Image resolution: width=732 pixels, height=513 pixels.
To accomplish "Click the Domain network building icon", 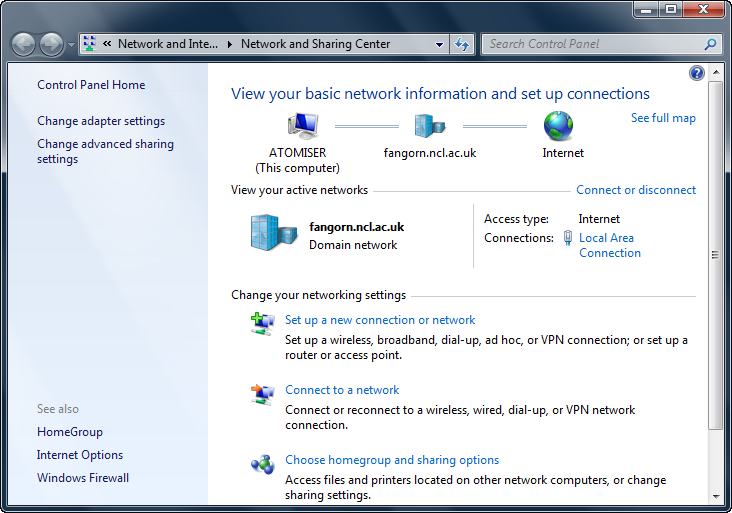I will (x=273, y=233).
